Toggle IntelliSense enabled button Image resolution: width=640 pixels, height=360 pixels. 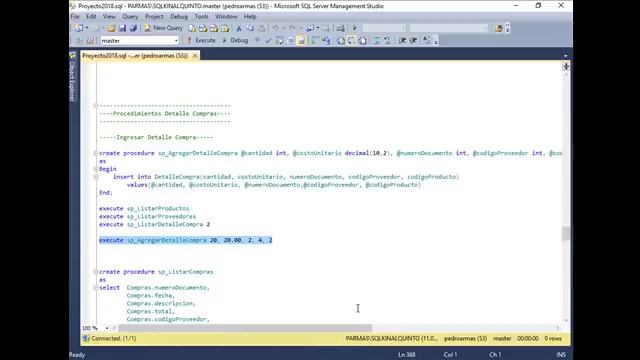tap(301, 40)
